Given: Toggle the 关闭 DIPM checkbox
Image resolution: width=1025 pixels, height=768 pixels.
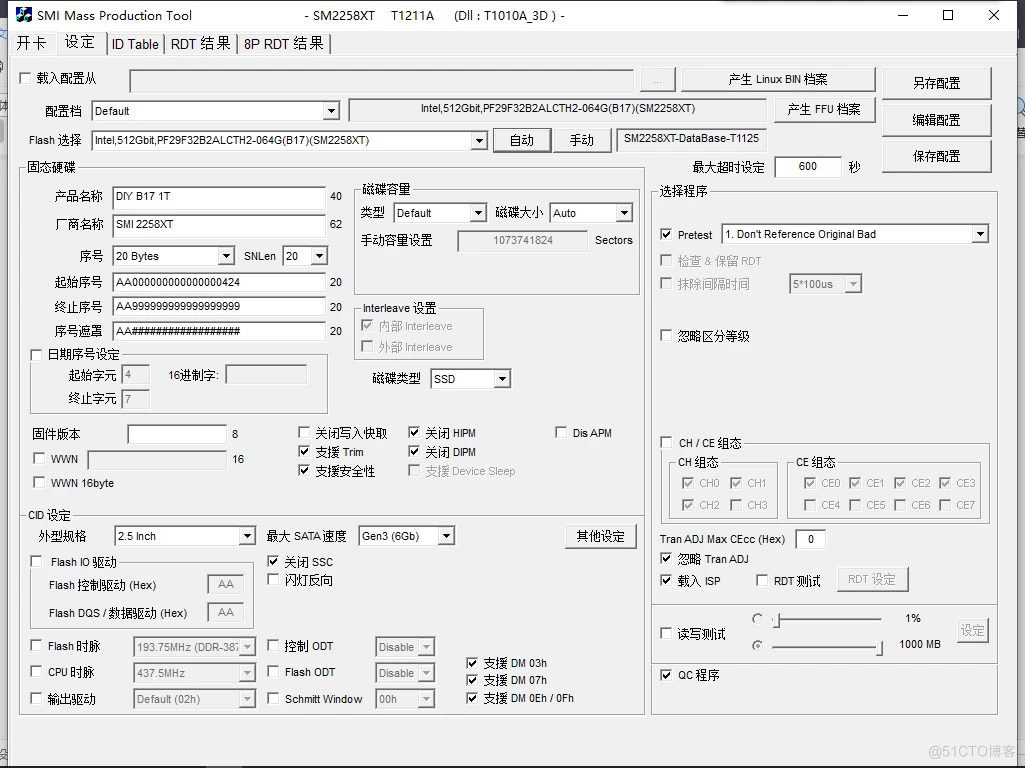Looking at the screenshot, I should click(x=414, y=452).
